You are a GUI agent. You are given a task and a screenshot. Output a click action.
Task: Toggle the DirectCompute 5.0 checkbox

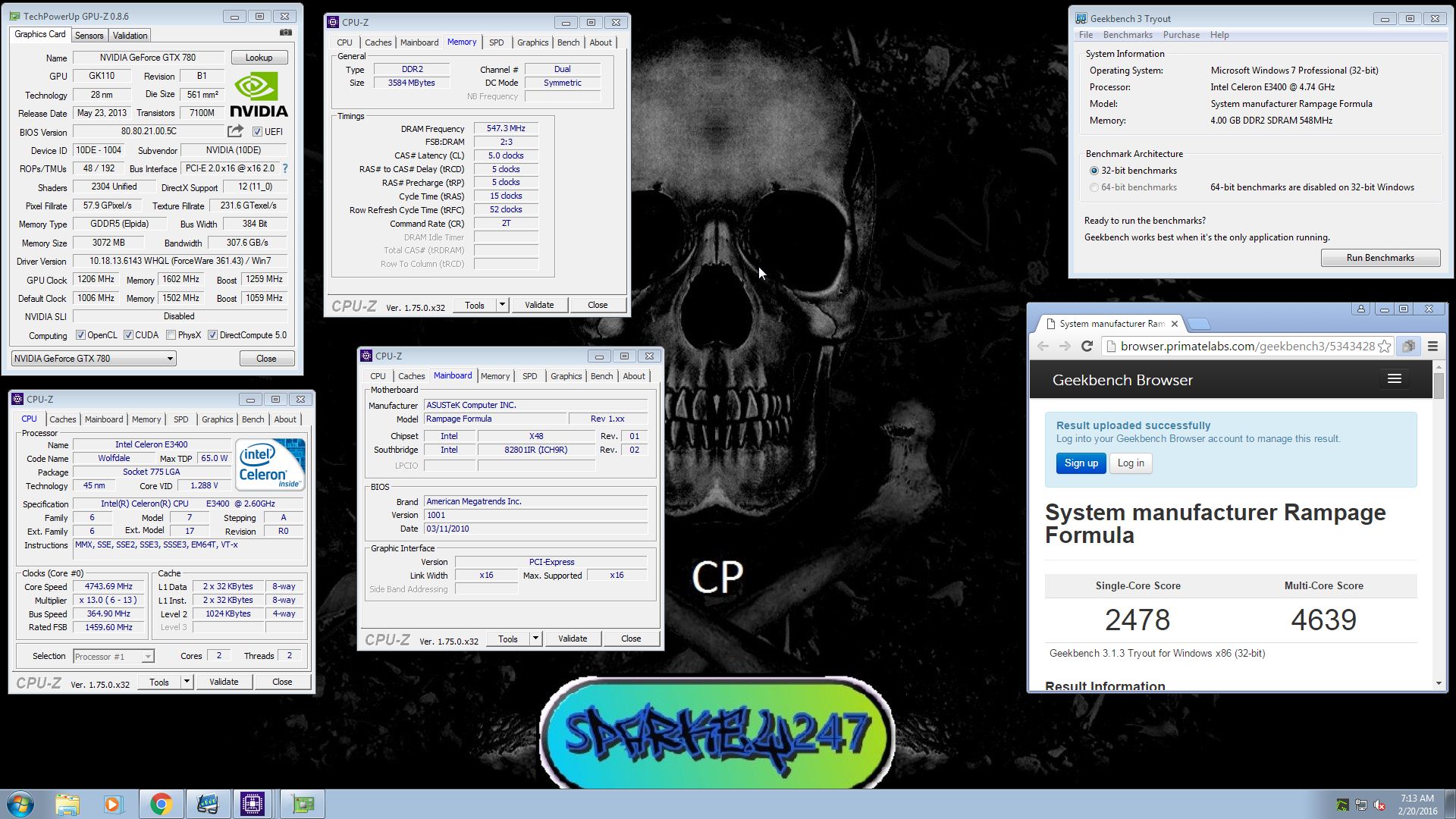(x=212, y=334)
